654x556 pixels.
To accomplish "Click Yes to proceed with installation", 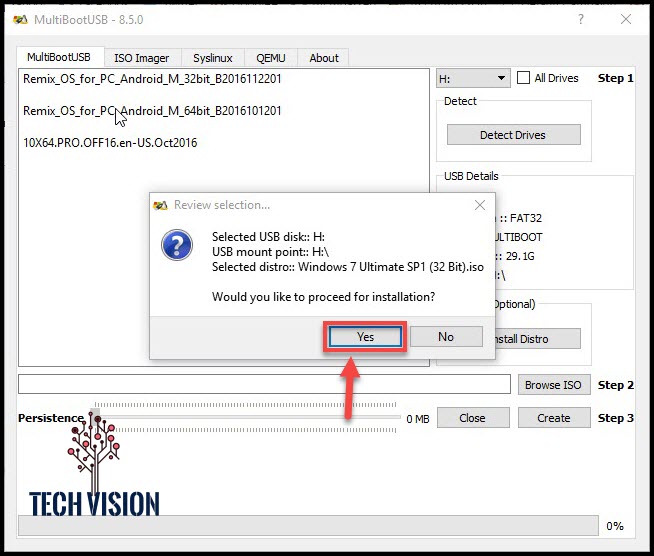I will point(365,337).
